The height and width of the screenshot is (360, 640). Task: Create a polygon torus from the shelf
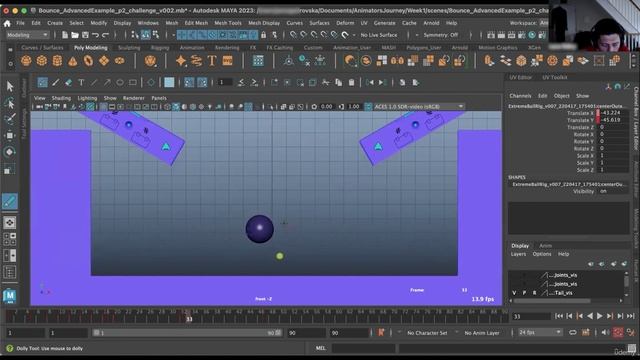tap(88, 61)
